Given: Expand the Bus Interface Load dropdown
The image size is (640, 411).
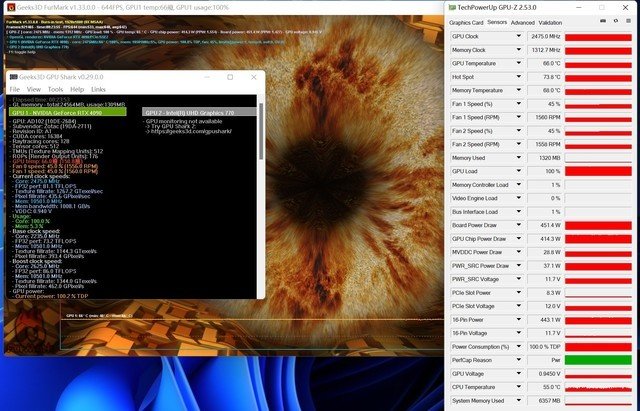Looking at the screenshot, I should point(518,211).
